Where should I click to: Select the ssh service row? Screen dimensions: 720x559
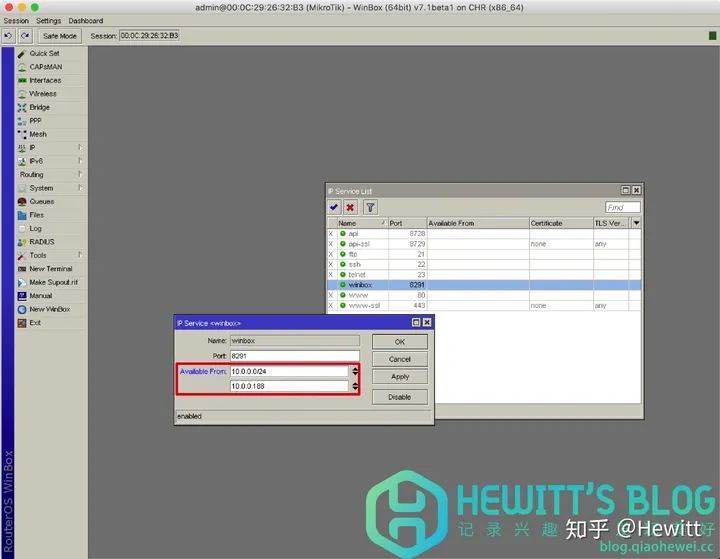pyautogui.click(x=484, y=264)
